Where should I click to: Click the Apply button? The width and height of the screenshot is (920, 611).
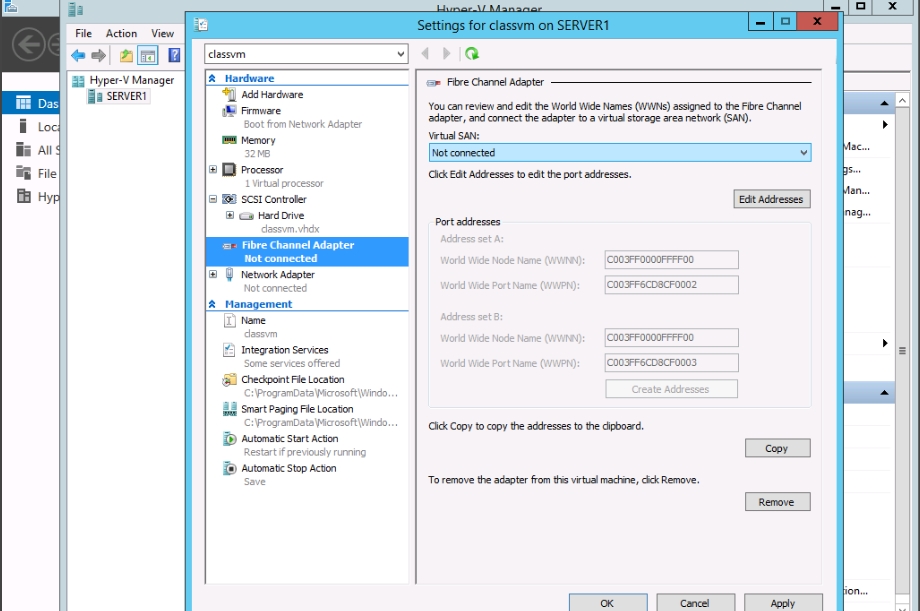[x=783, y=602]
